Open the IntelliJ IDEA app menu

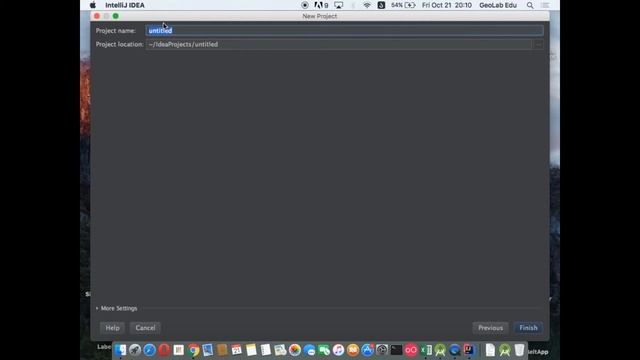(x=125, y=5)
